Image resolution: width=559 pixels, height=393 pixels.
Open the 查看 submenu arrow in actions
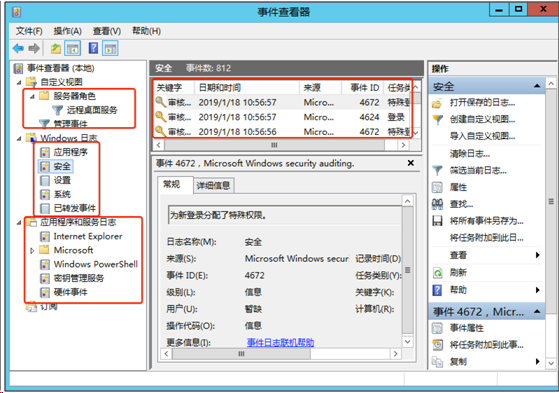[538, 255]
